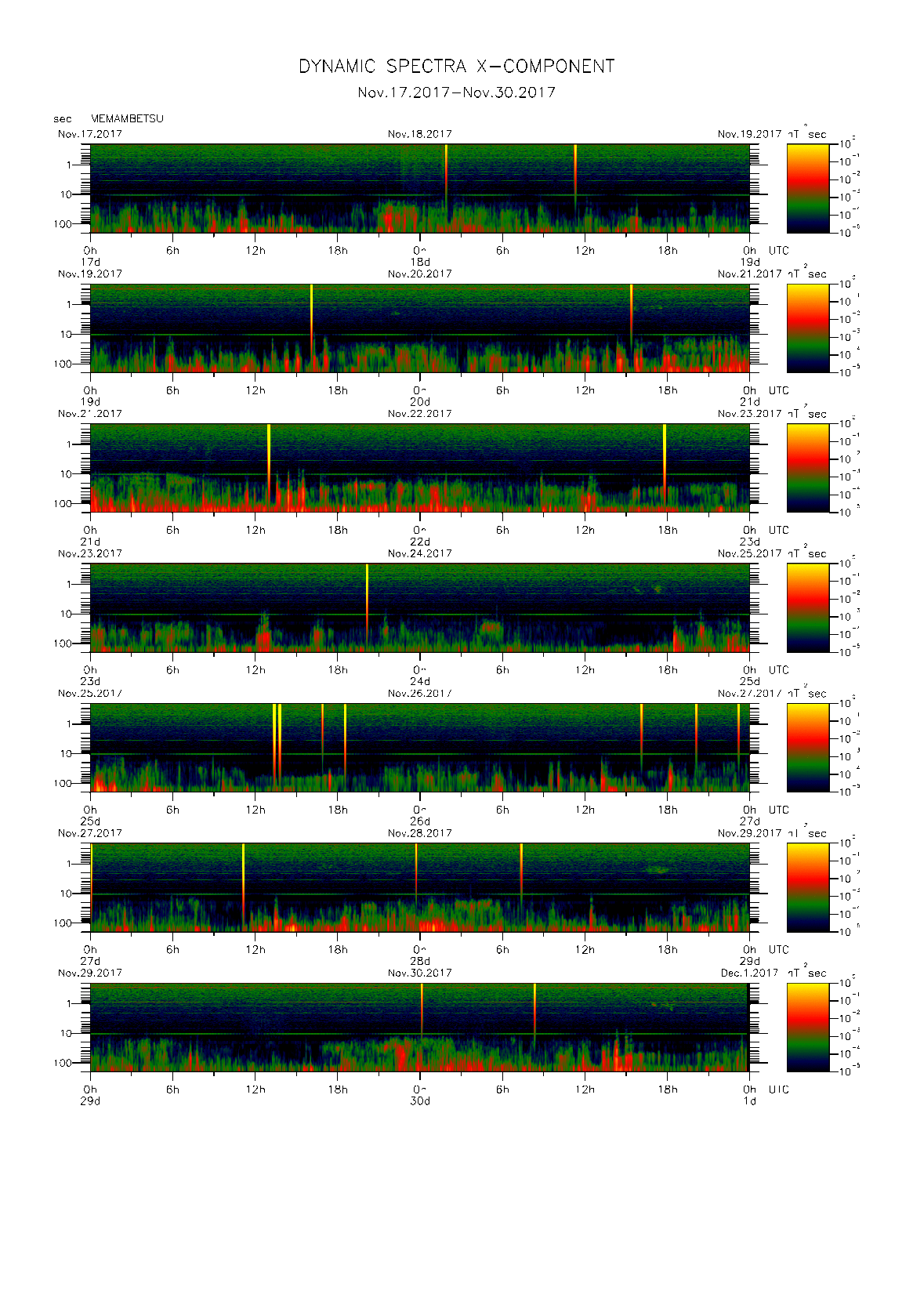The width and height of the screenshot is (913, 1316).
Task: Click the "Nov.17.2017" label above the first spectrogram
Action: 90,134
